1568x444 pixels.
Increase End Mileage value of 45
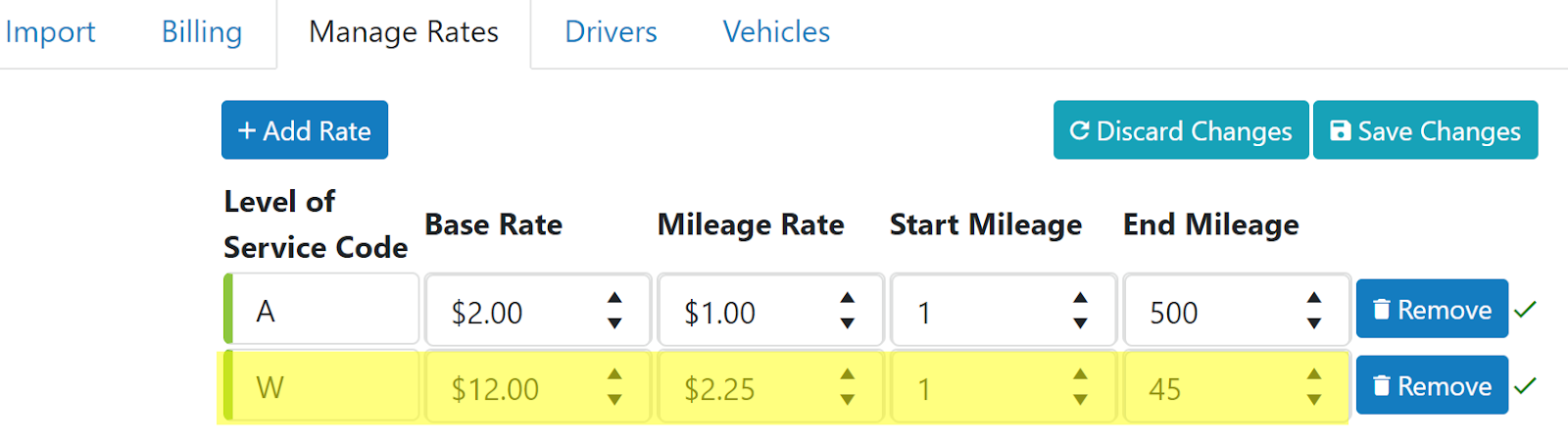coord(1314,374)
